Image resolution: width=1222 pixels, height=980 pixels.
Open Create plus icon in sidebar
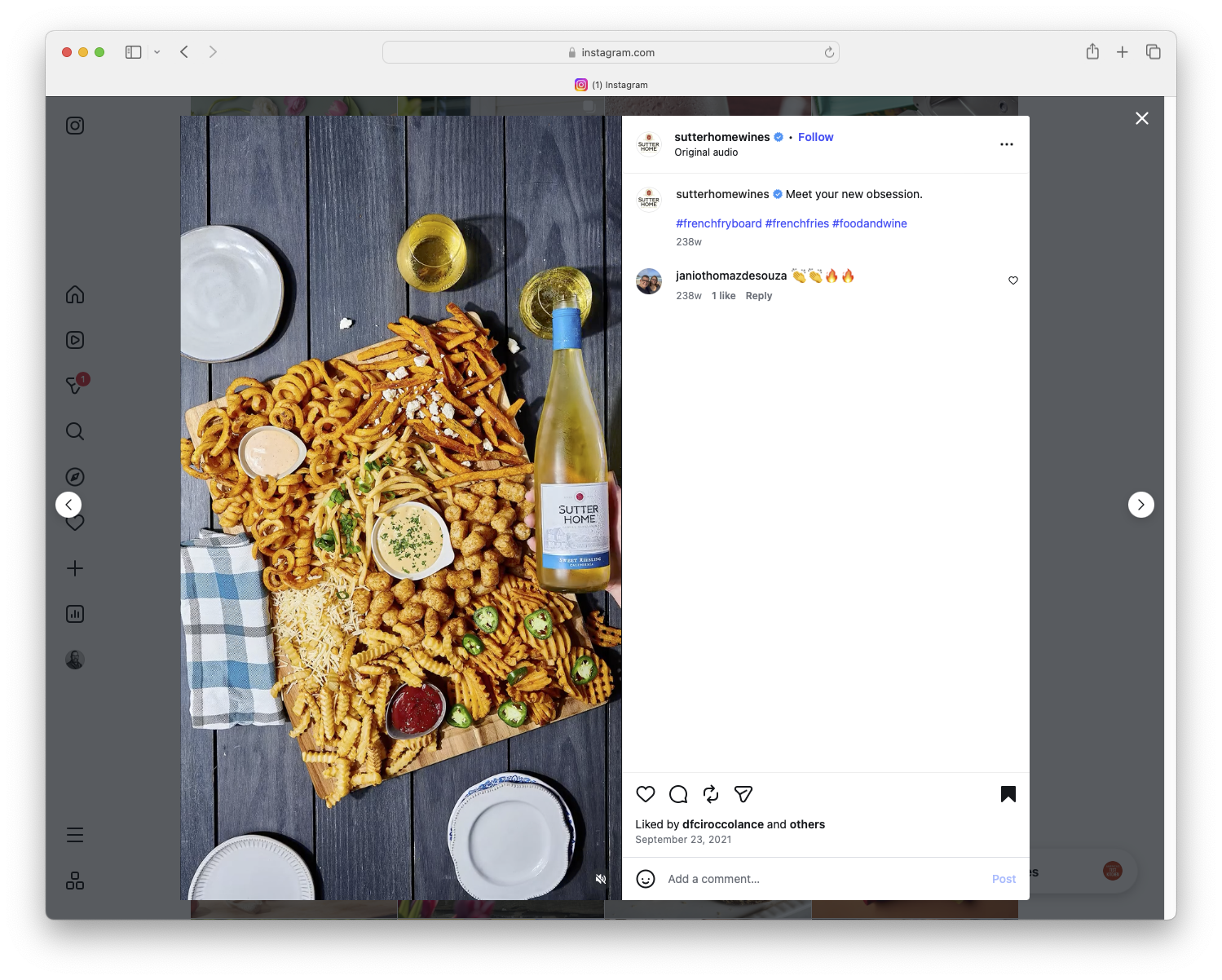point(75,568)
